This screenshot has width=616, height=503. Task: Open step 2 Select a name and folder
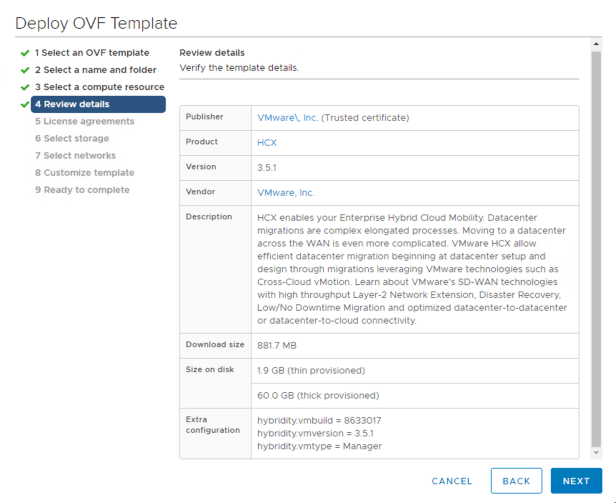pyautogui.click(x=98, y=70)
